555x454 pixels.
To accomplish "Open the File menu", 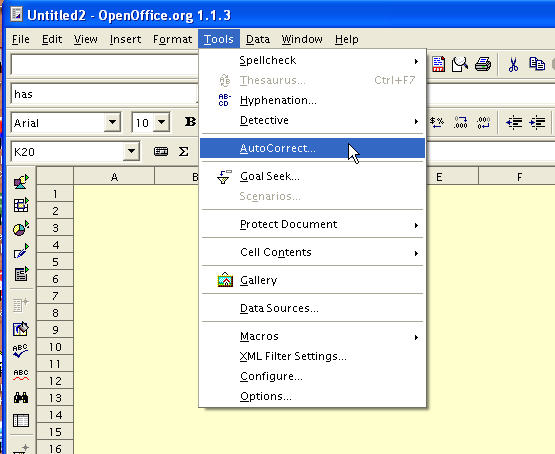I will click(x=21, y=39).
